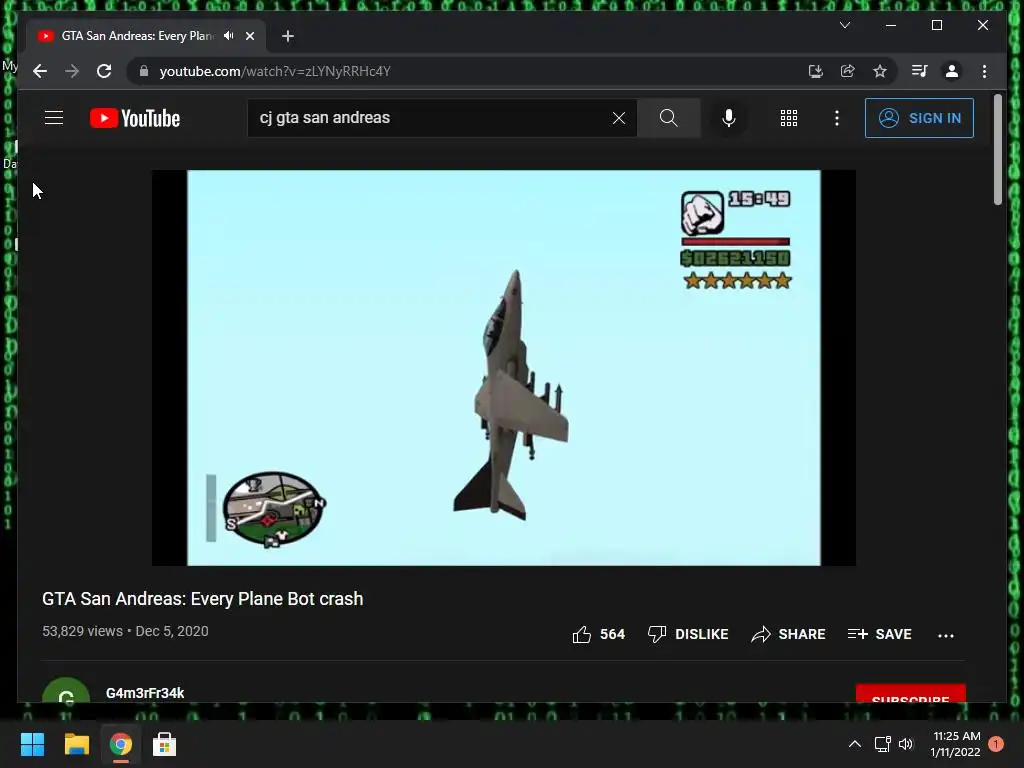Click the video player to pause

click(504, 368)
